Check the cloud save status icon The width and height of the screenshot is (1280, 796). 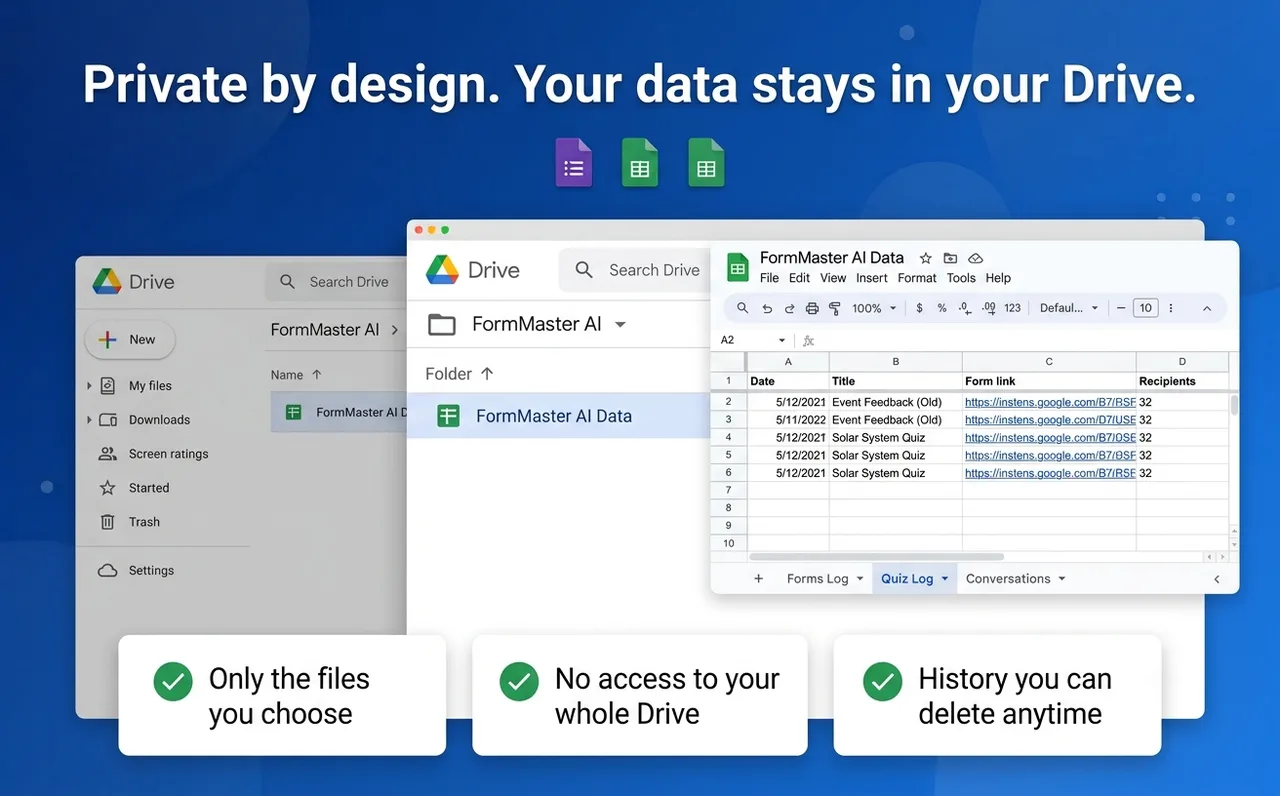point(976,258)
